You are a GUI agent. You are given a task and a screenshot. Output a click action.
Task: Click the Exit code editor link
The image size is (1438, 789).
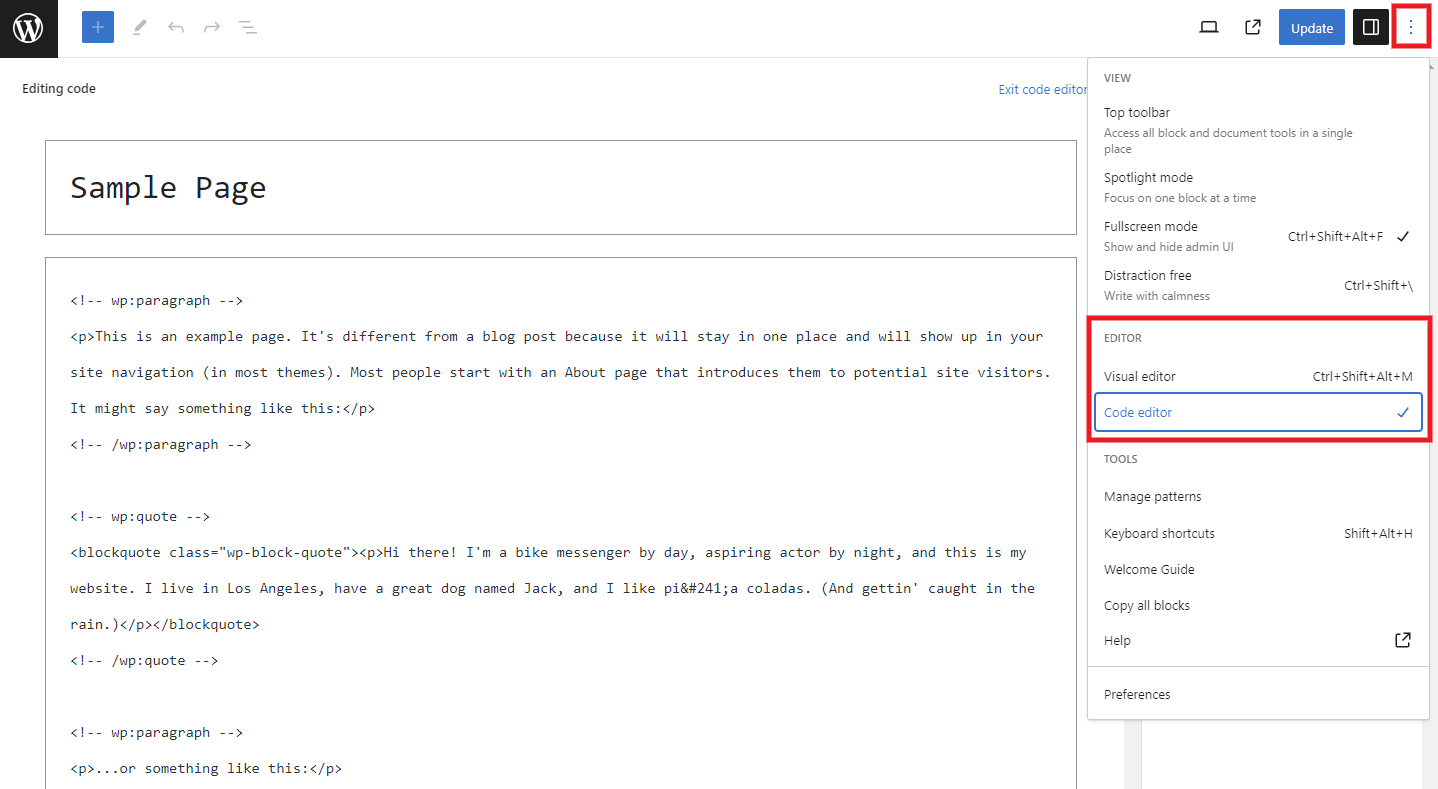[1041, 89]
